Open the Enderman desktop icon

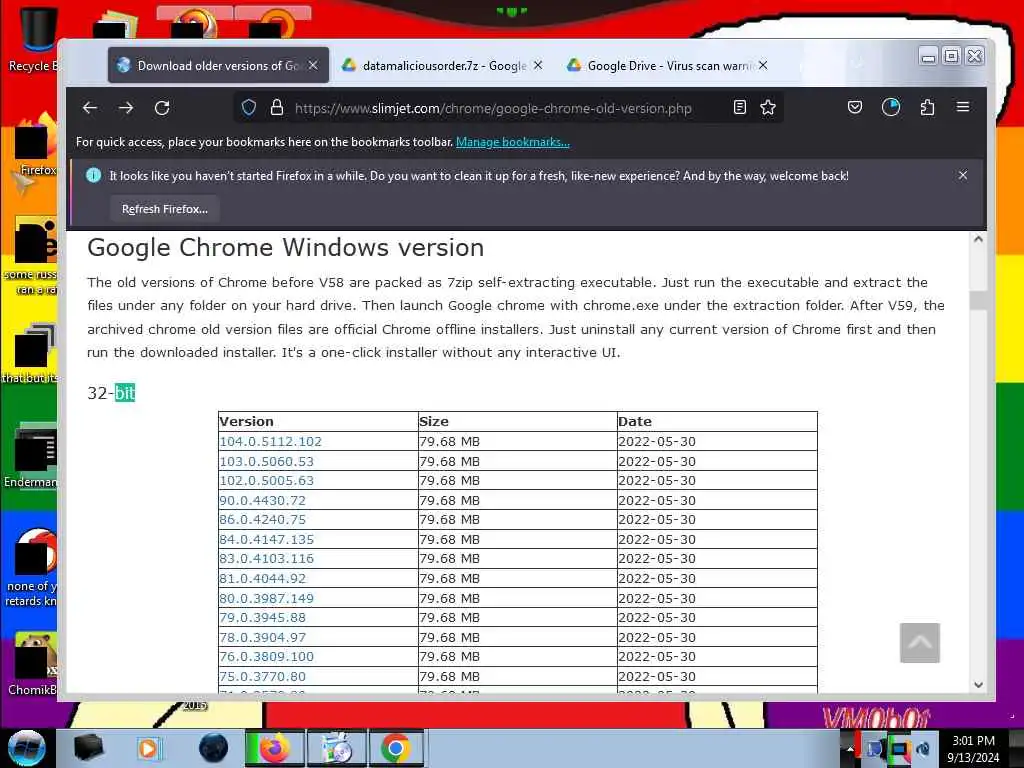pyautogui.click(x=33, y=455)
